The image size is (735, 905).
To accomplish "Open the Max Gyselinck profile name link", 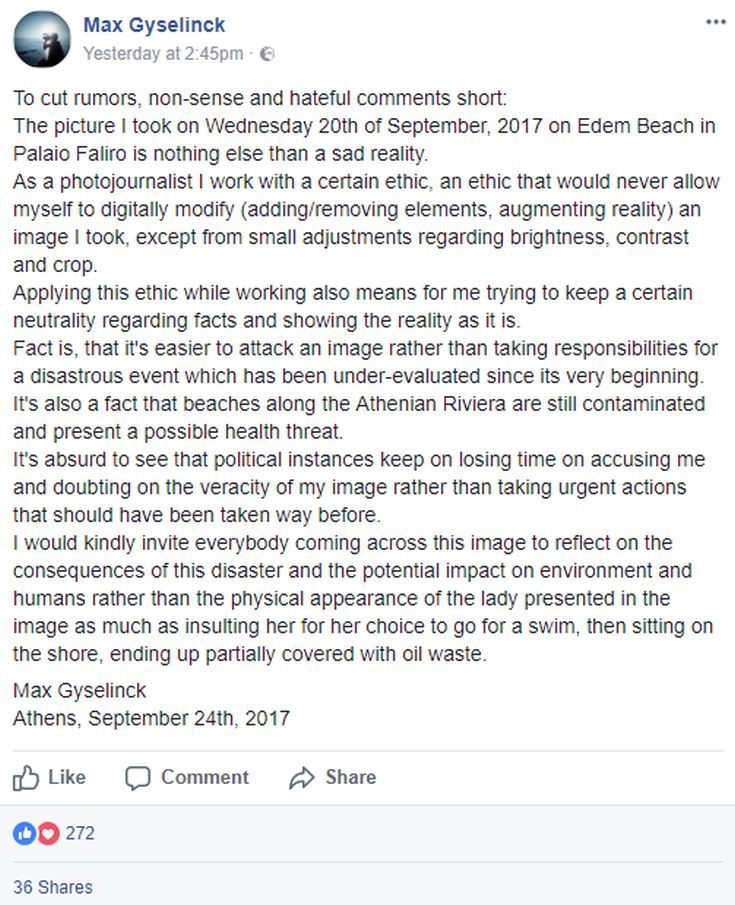I will click(x=154, y=25).
